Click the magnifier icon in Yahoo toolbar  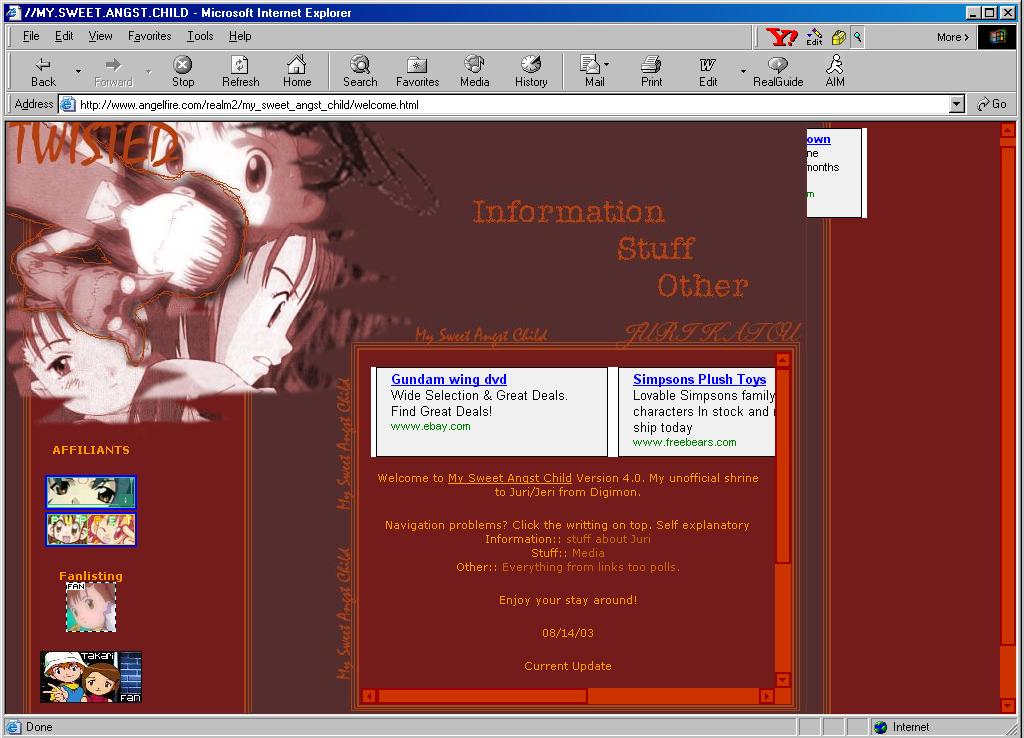[857, 37]
